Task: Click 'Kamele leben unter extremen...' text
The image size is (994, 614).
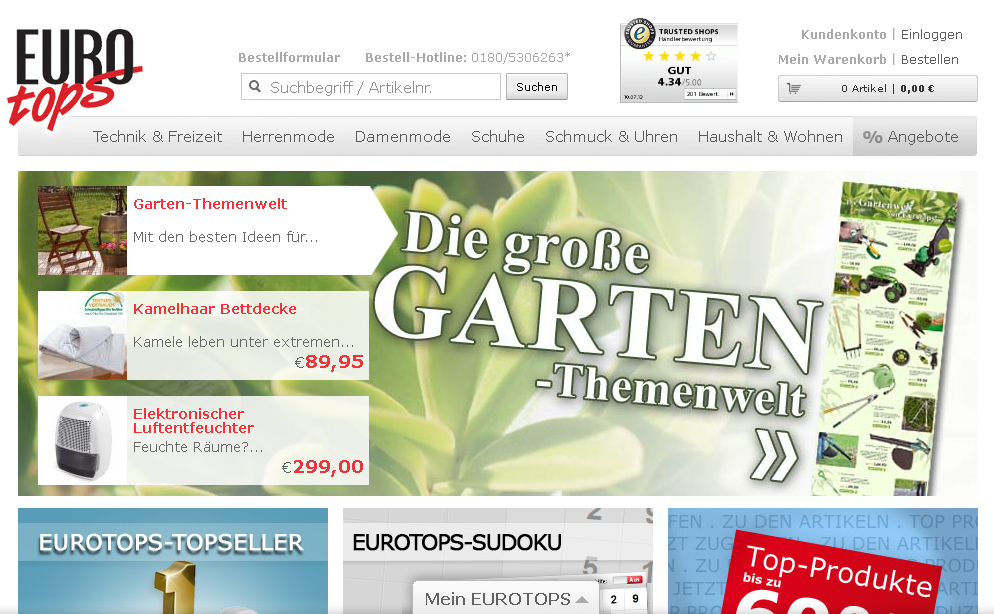Action: tap(243, 342)
